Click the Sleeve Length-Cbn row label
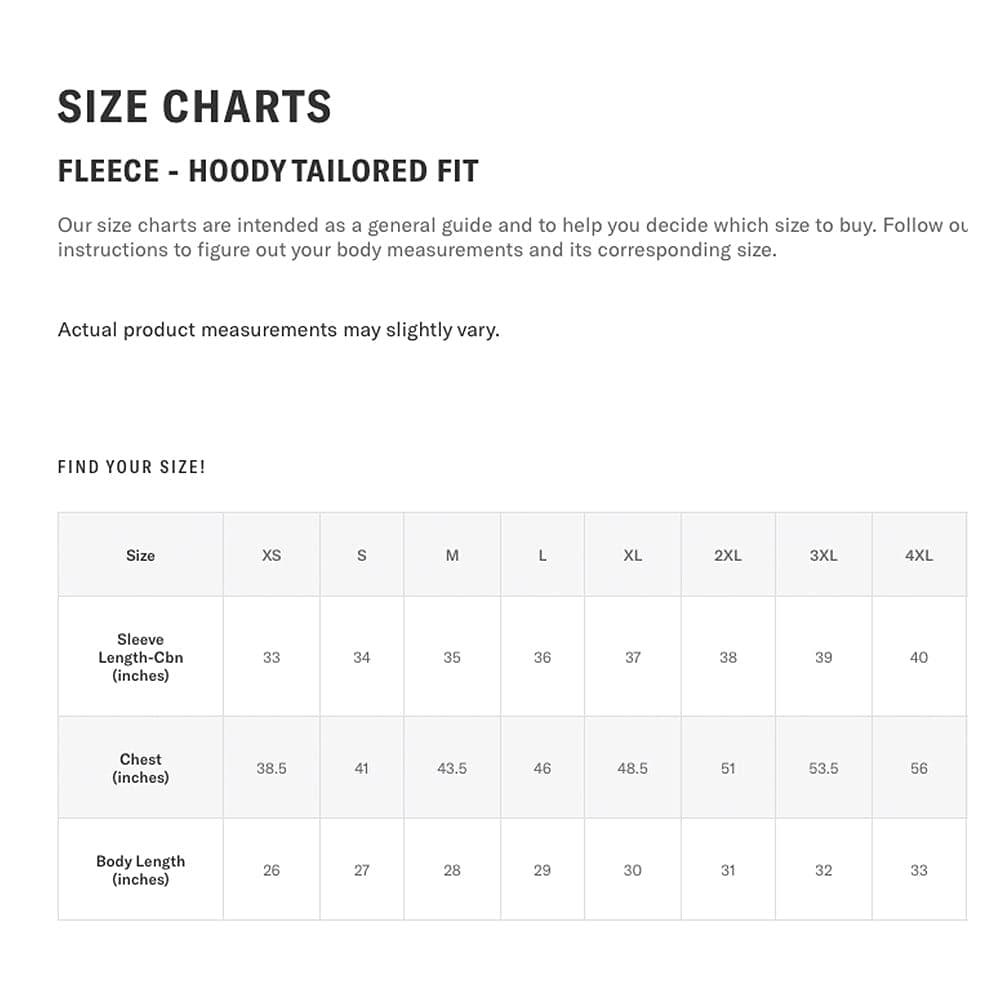Screen dimensions: 1000x1000 click(141, 657)
